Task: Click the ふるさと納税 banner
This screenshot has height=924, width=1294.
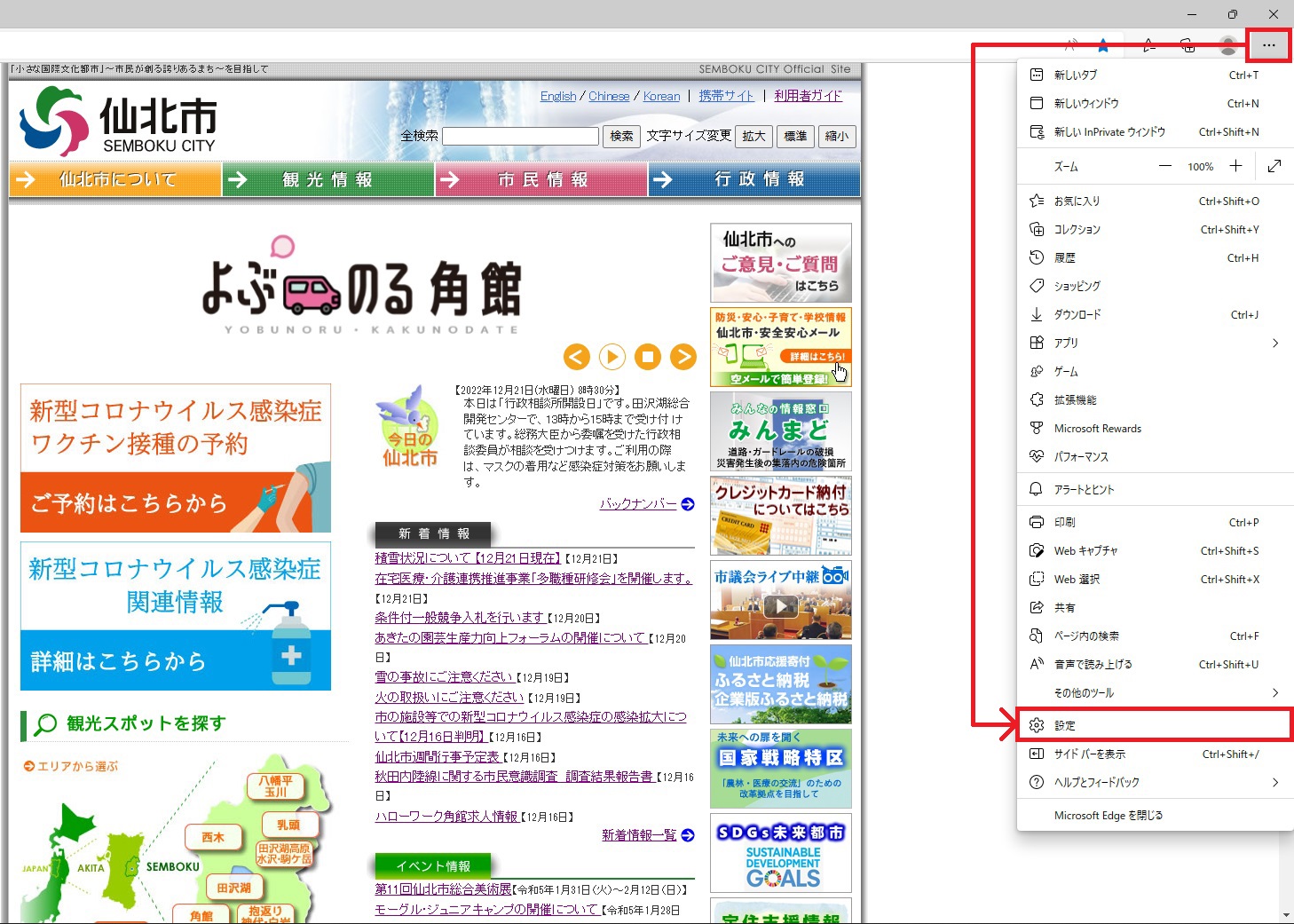Action: [x=781, y=684]
